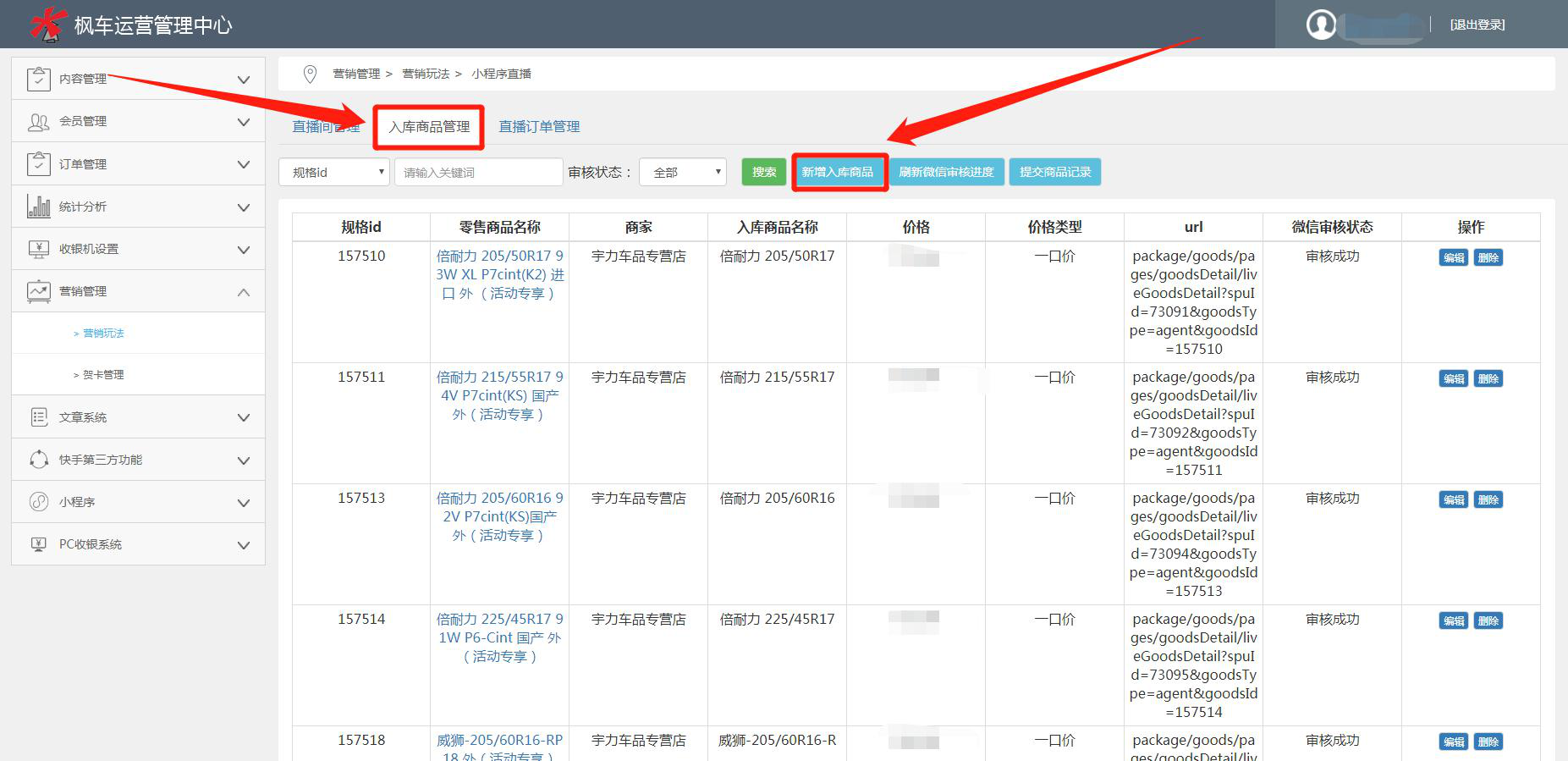This screenshot has height=761, width=1568.
Task: Click the spec id cell 157513
Action: [361, 498]
